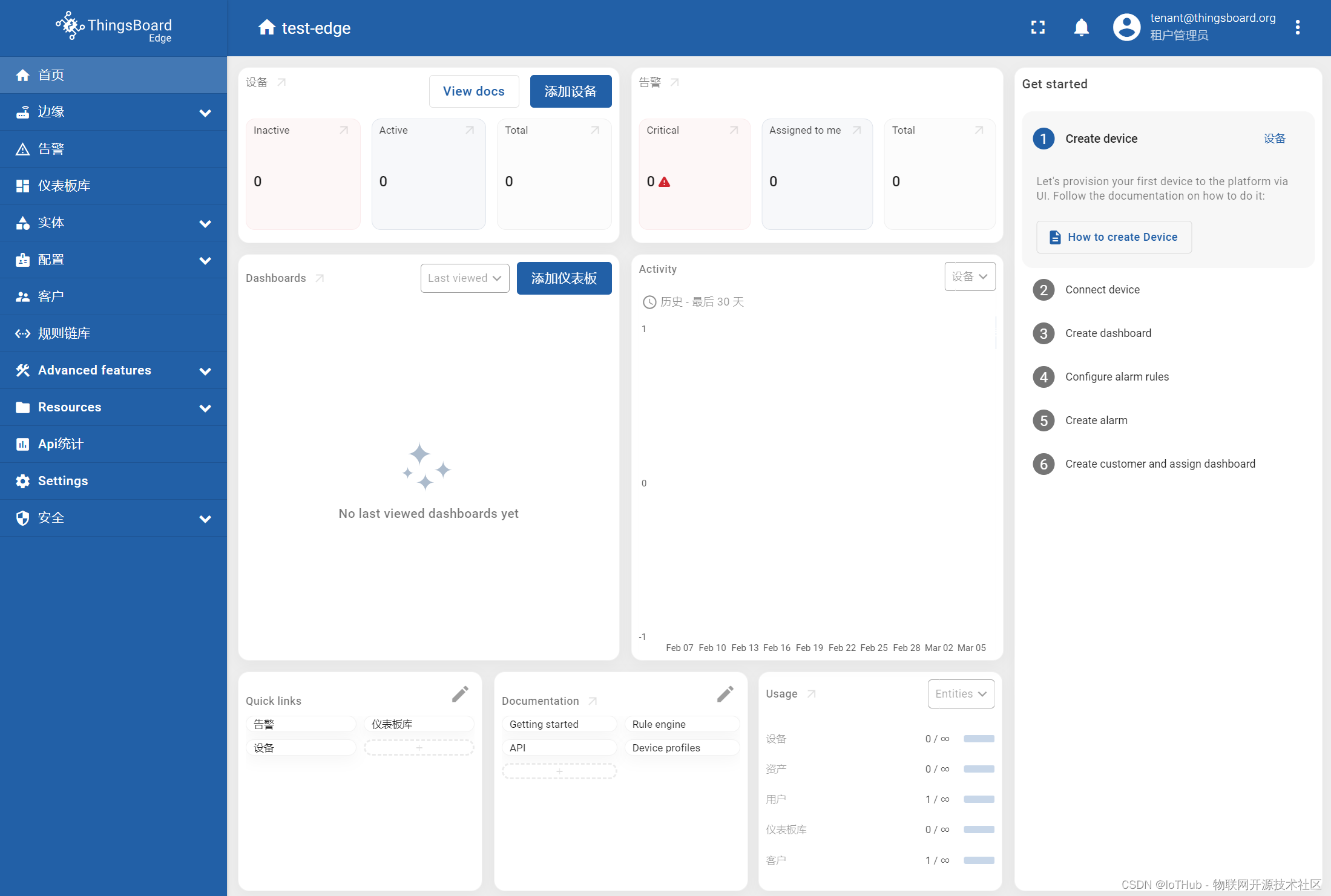This screenshot has height=896, width=1331.
Task: Click the fullscreen expand icon
Action: (x=1038, y=27)
